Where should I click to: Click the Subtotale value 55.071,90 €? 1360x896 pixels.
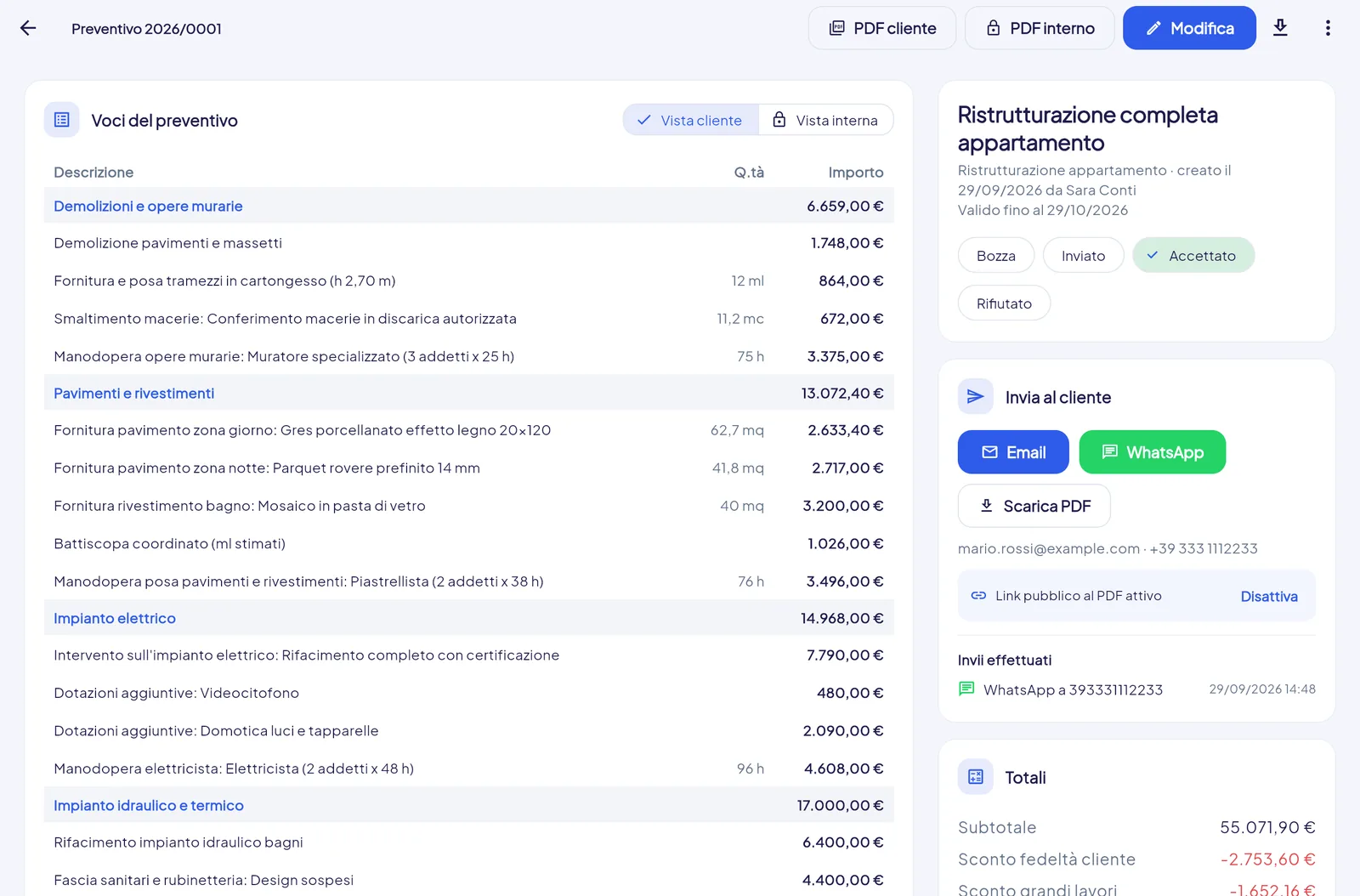pos(1267,827)
